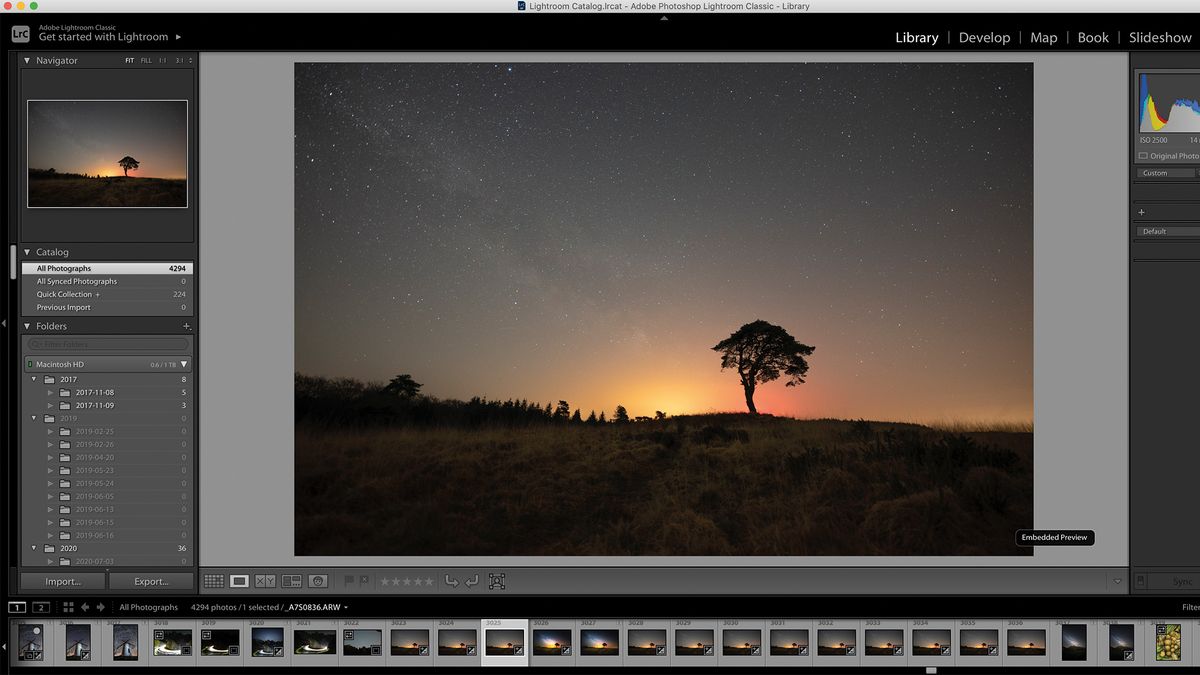
Task: Open the Map module
Action: click(x=1043, y=37)
